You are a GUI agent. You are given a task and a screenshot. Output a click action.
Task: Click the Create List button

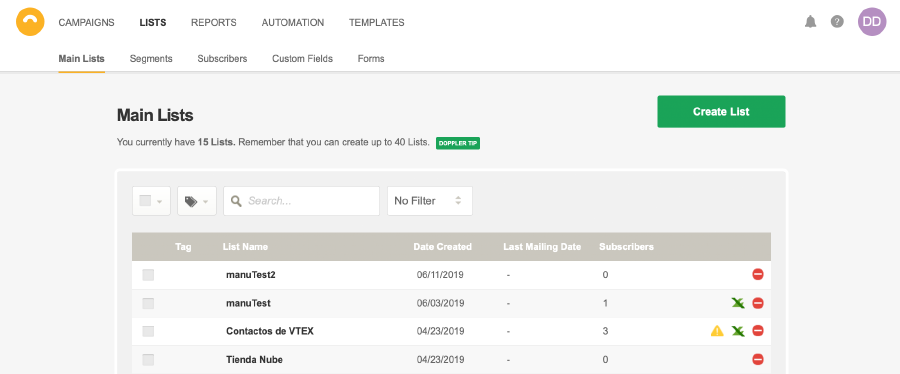pos(721,111)
